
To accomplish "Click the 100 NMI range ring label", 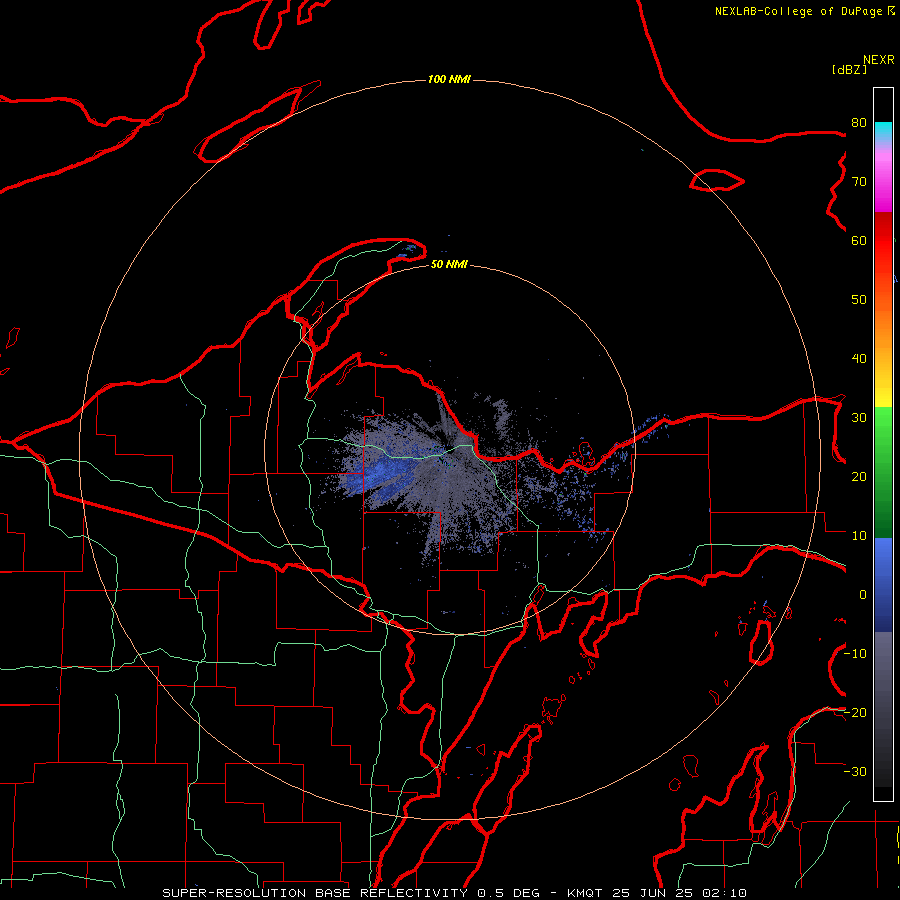I will coord(449,79).
